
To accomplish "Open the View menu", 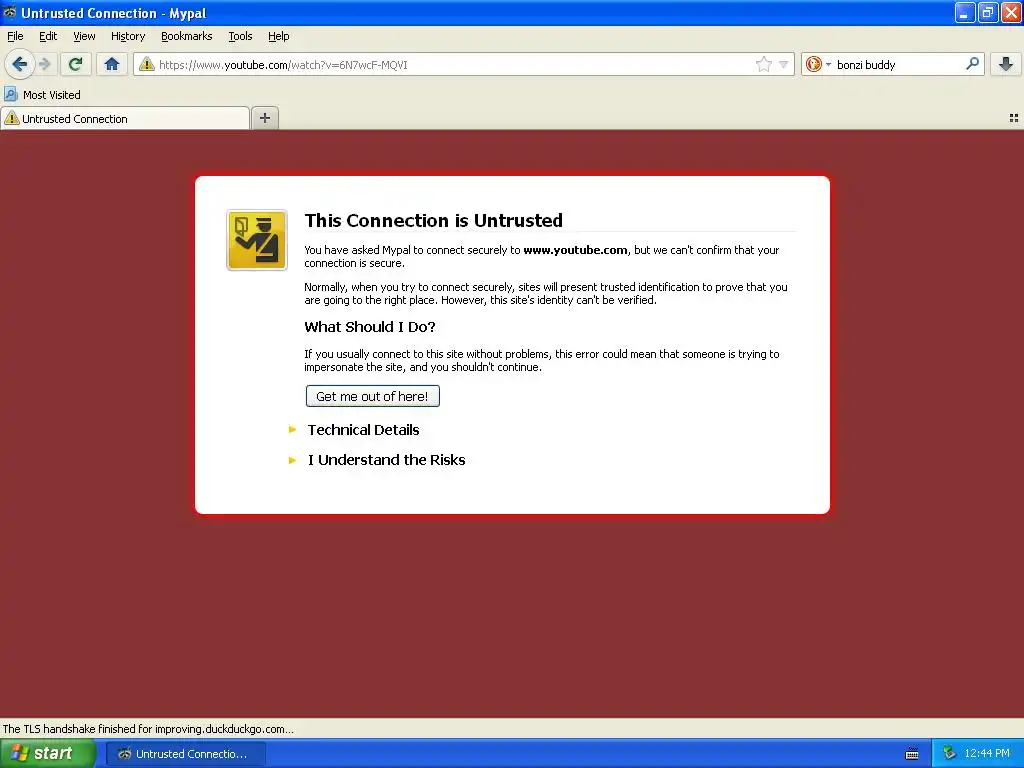I will [84, 36].
